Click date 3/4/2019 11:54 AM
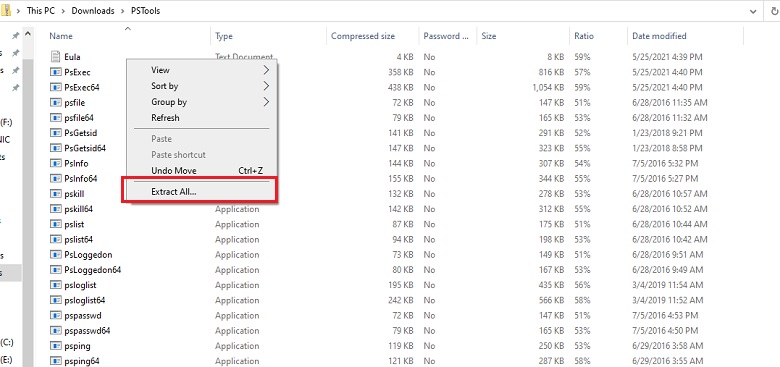Viewport: 780px width, 367px height. (668, 285)
